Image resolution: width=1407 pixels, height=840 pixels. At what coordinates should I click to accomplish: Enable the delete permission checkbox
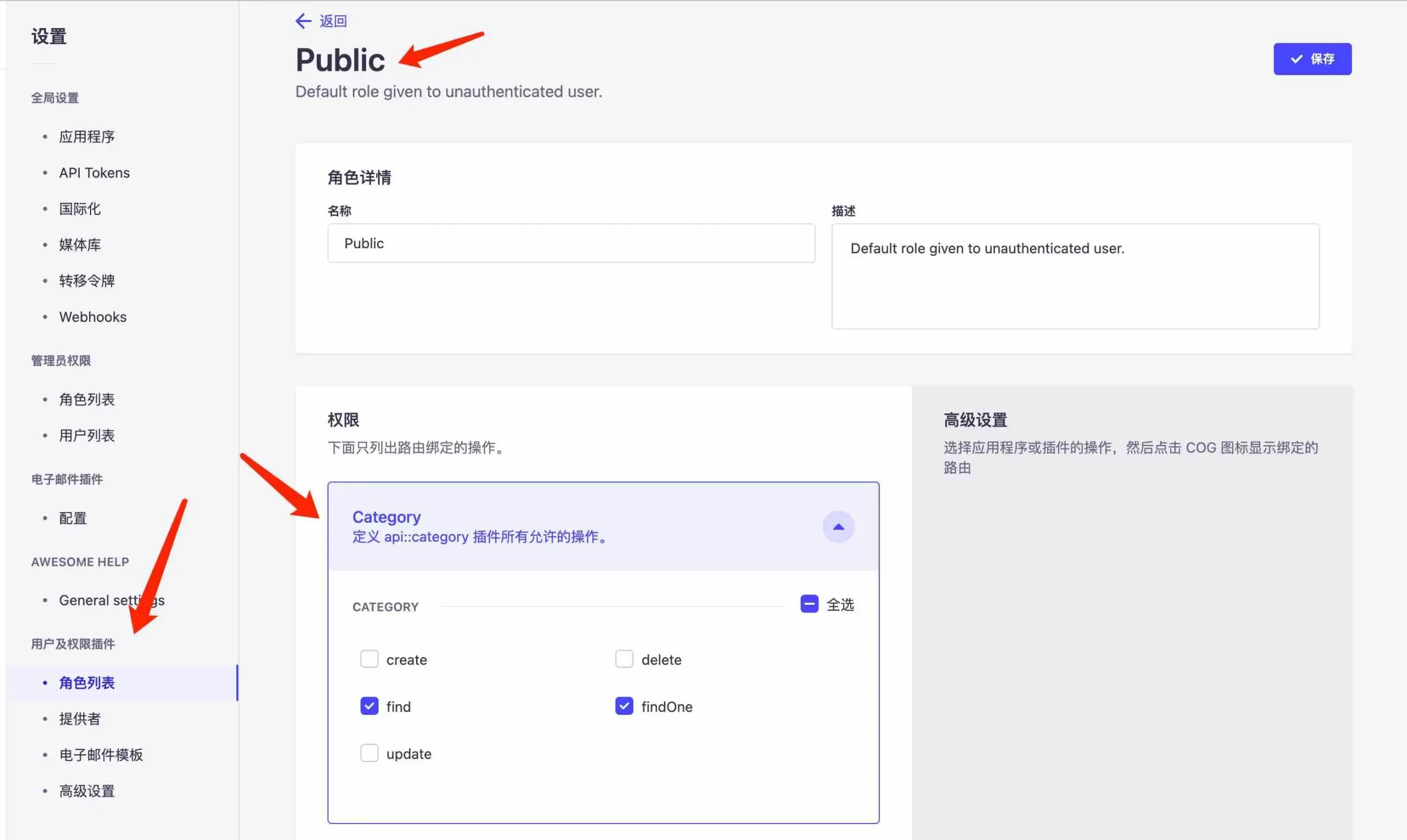624,659
